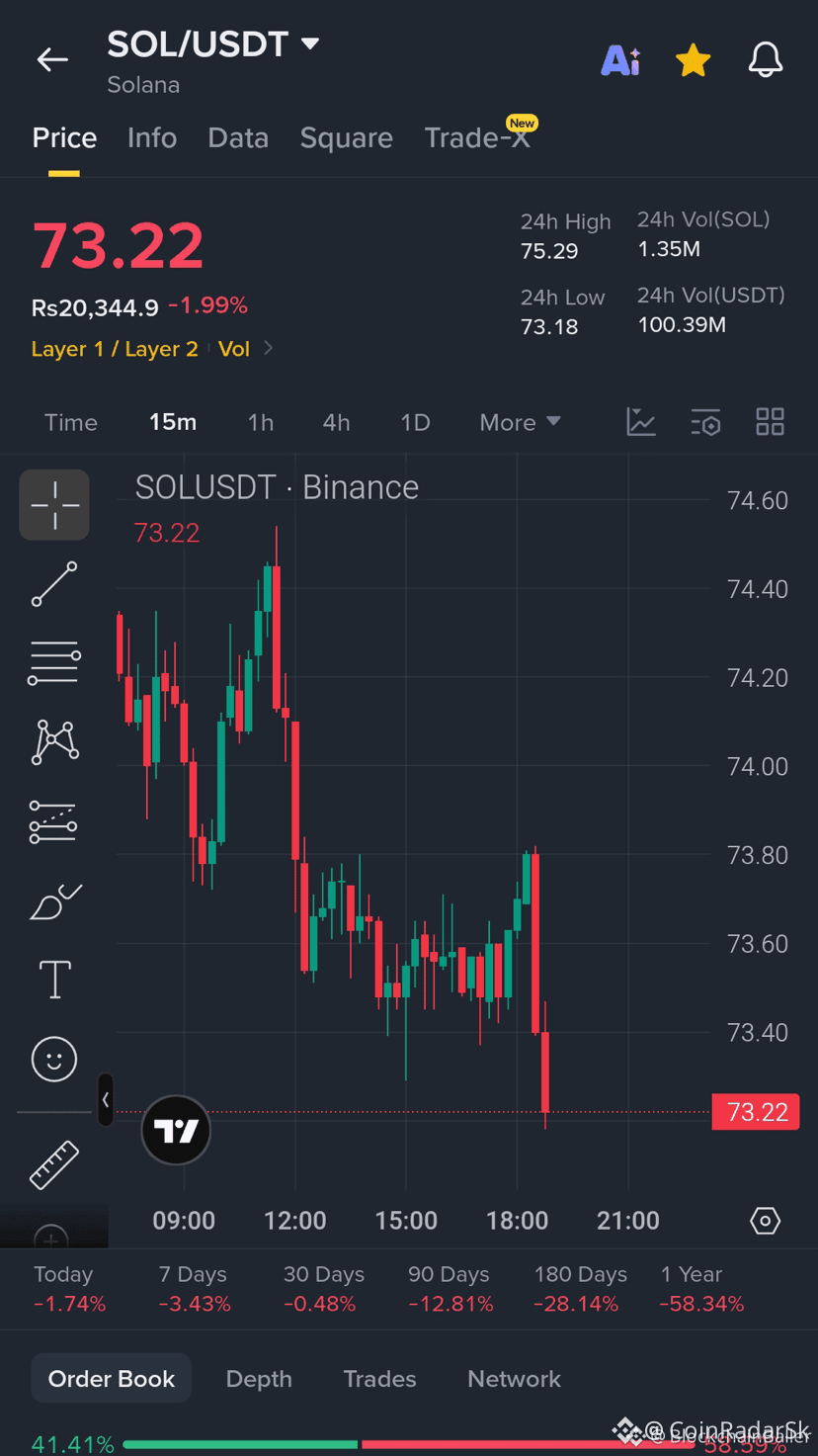Select the 1D interval

pyautogui.click(x=415, y=423)
